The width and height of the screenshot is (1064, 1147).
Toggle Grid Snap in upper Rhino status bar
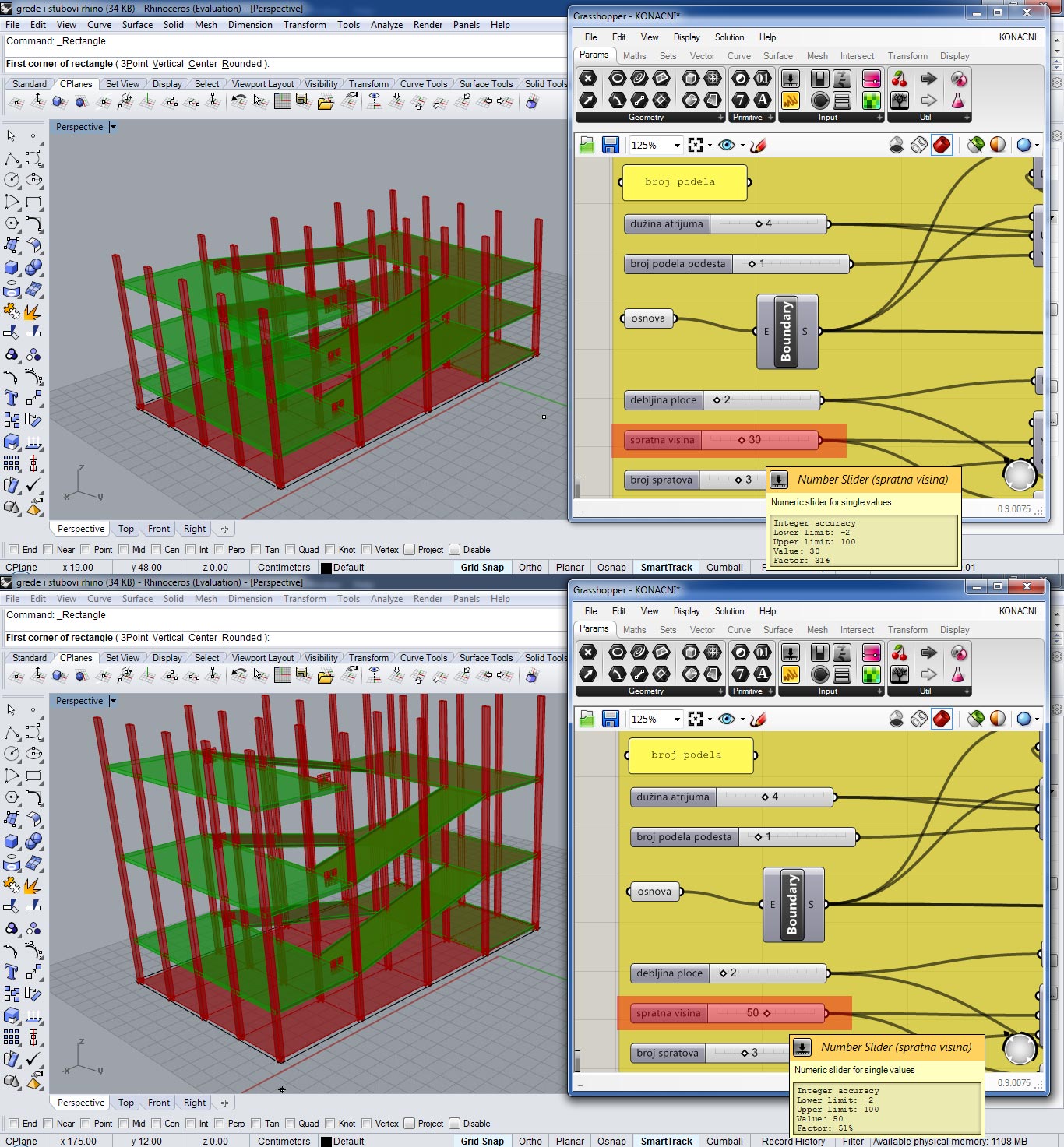click(x=482, y=568)
